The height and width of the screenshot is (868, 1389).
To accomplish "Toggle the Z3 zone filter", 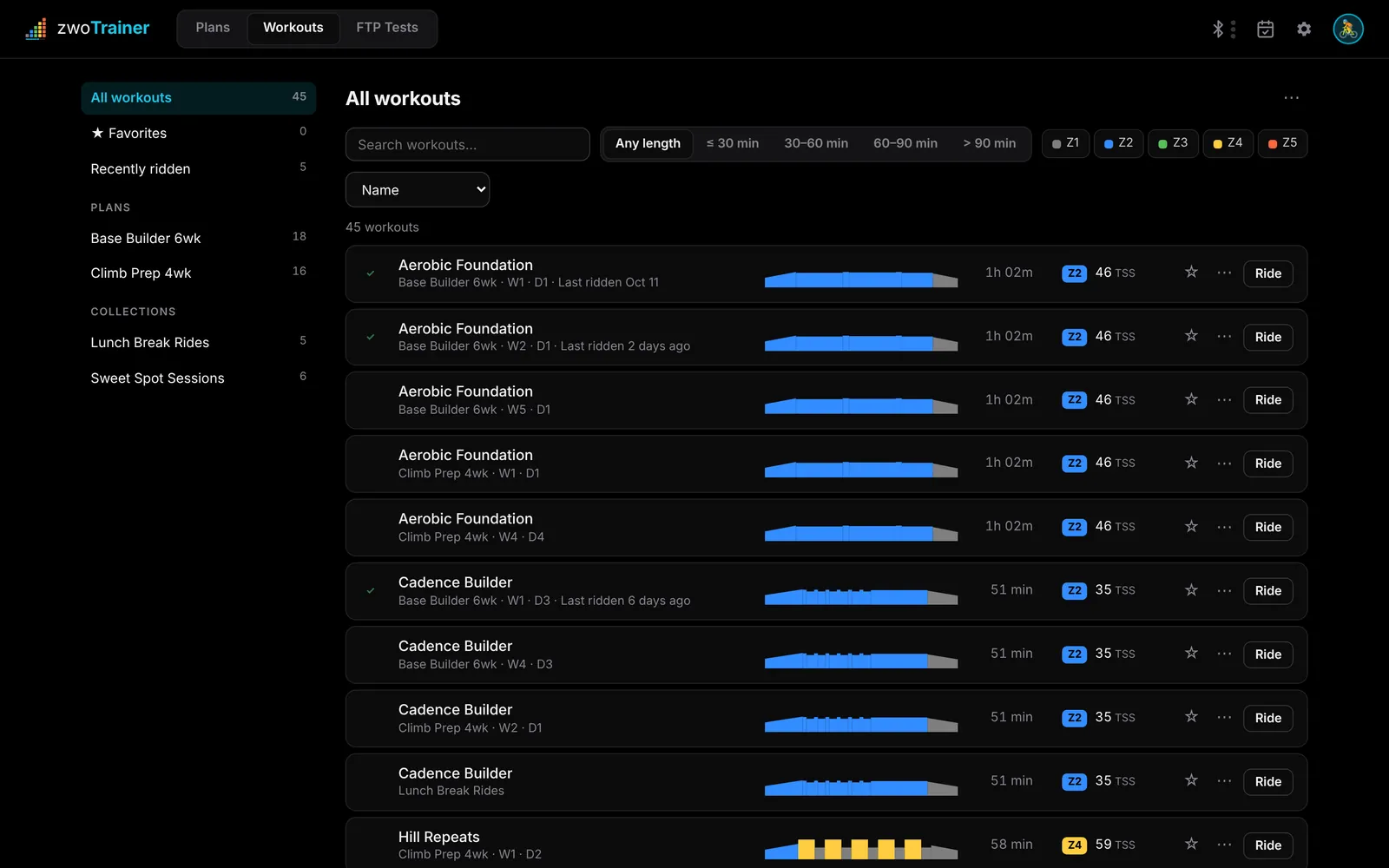I will (1173, 143).
